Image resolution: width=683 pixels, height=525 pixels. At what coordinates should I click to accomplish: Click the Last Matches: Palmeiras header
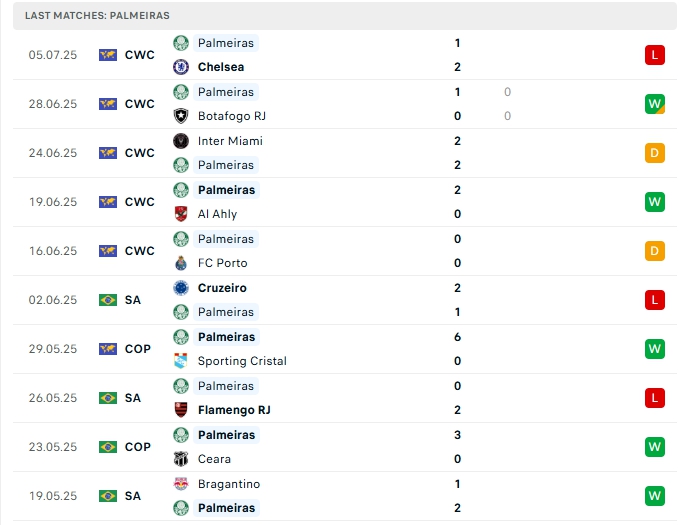[98, 16]
